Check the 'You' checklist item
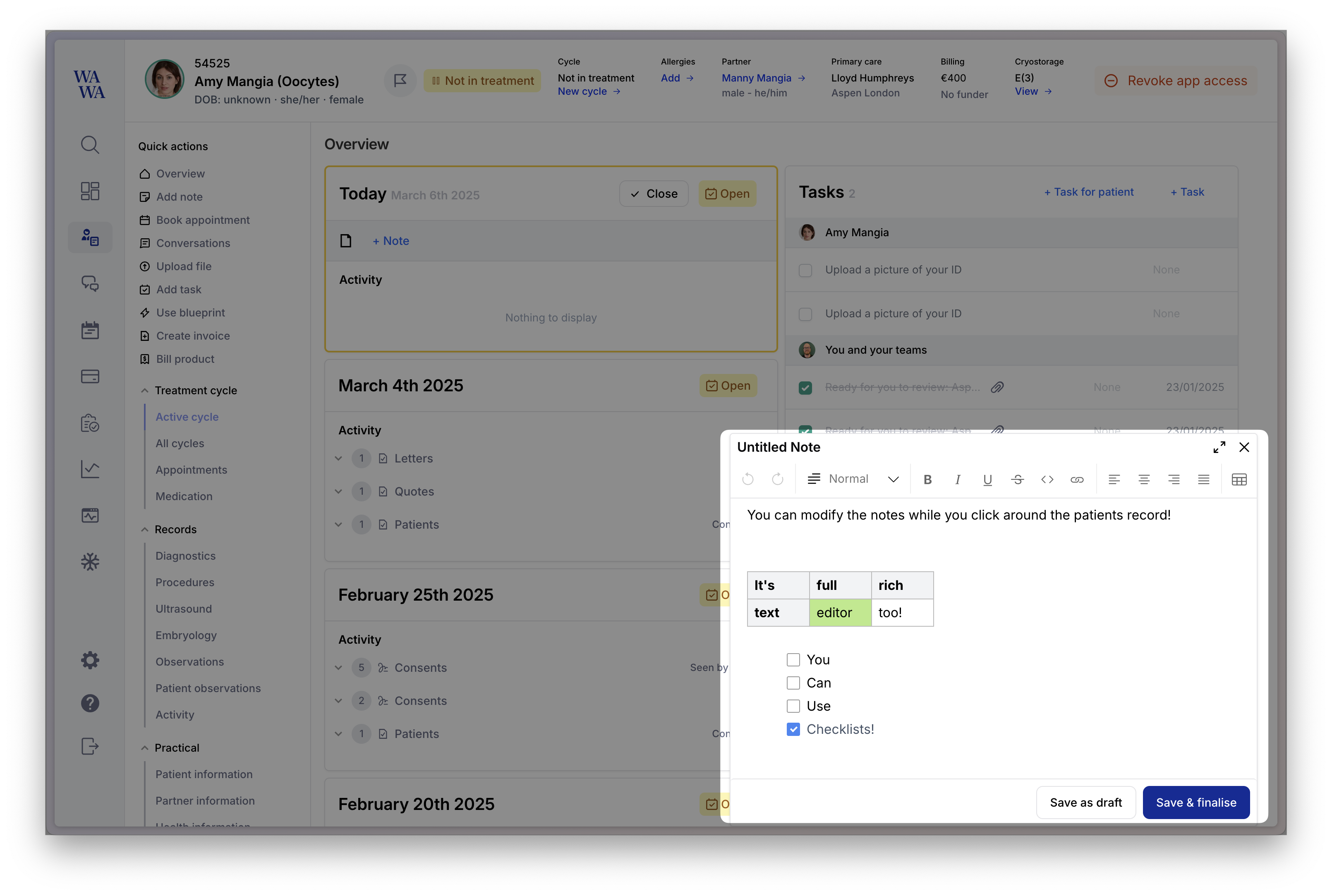Screen dimensions: 1332x896 [x=793, y=659]
